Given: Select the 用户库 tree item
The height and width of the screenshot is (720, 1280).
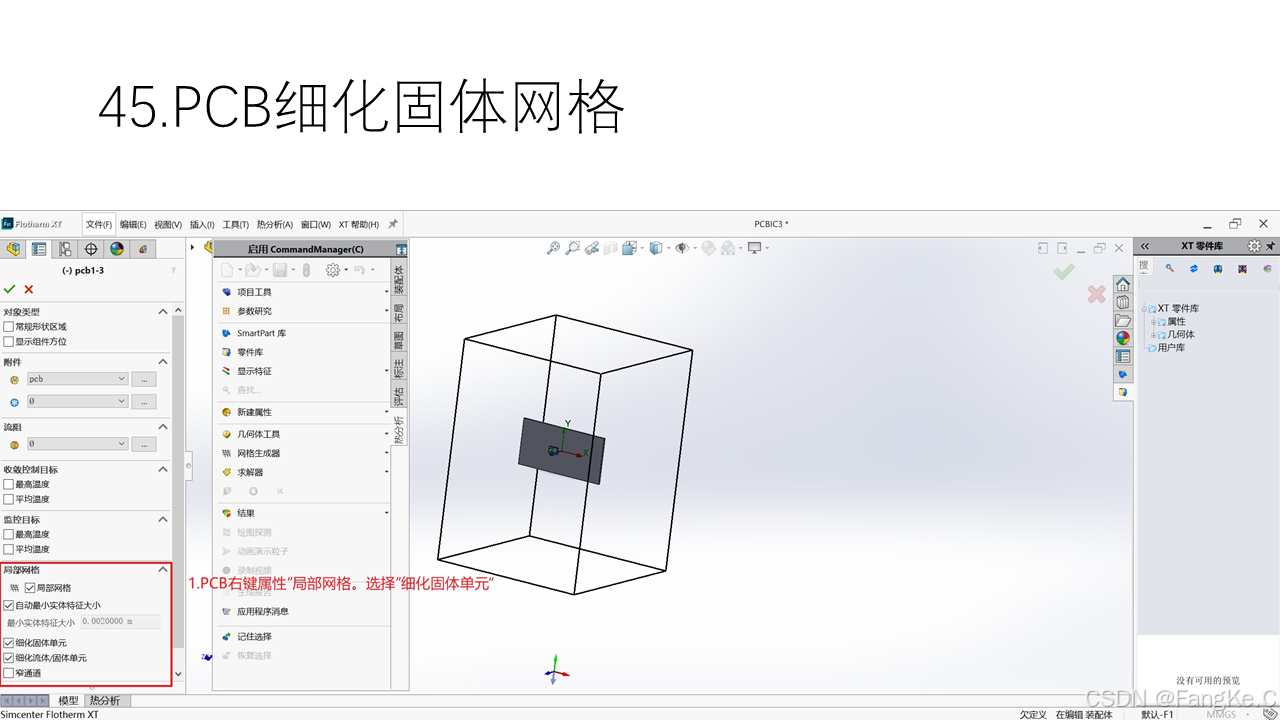Looking at the screenshot, I should coord(1171,348).
